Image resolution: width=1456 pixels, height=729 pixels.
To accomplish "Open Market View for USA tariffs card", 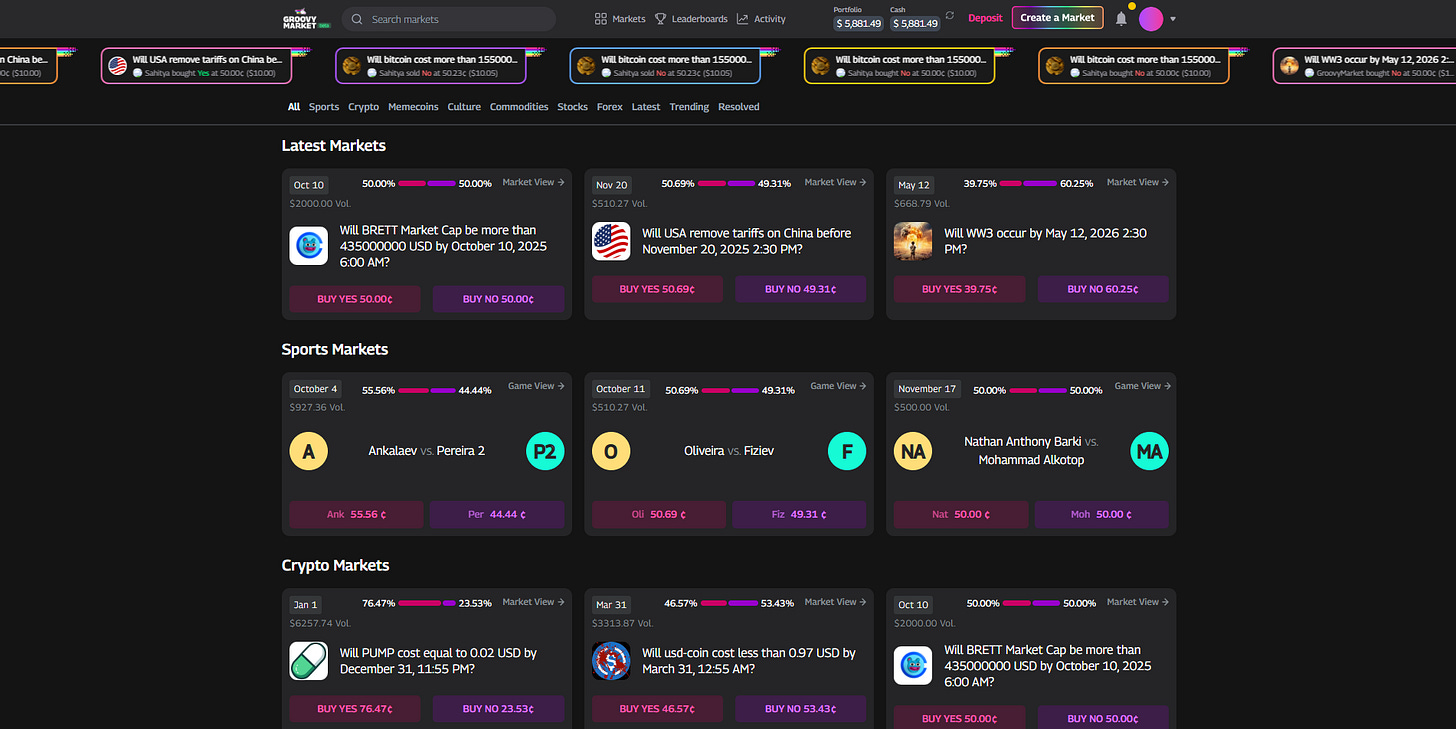I will coord(836,182).
